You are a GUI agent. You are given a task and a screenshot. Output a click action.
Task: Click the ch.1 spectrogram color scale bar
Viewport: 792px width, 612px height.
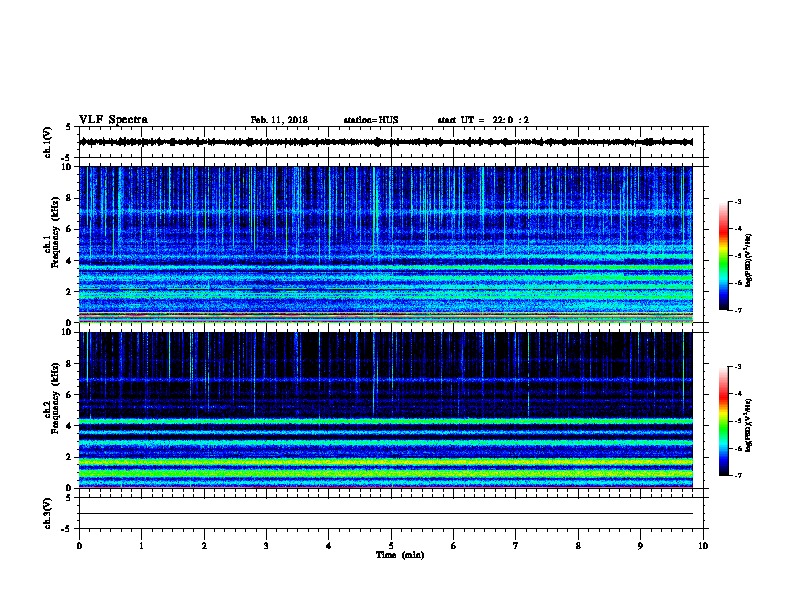tap(724, 256)
